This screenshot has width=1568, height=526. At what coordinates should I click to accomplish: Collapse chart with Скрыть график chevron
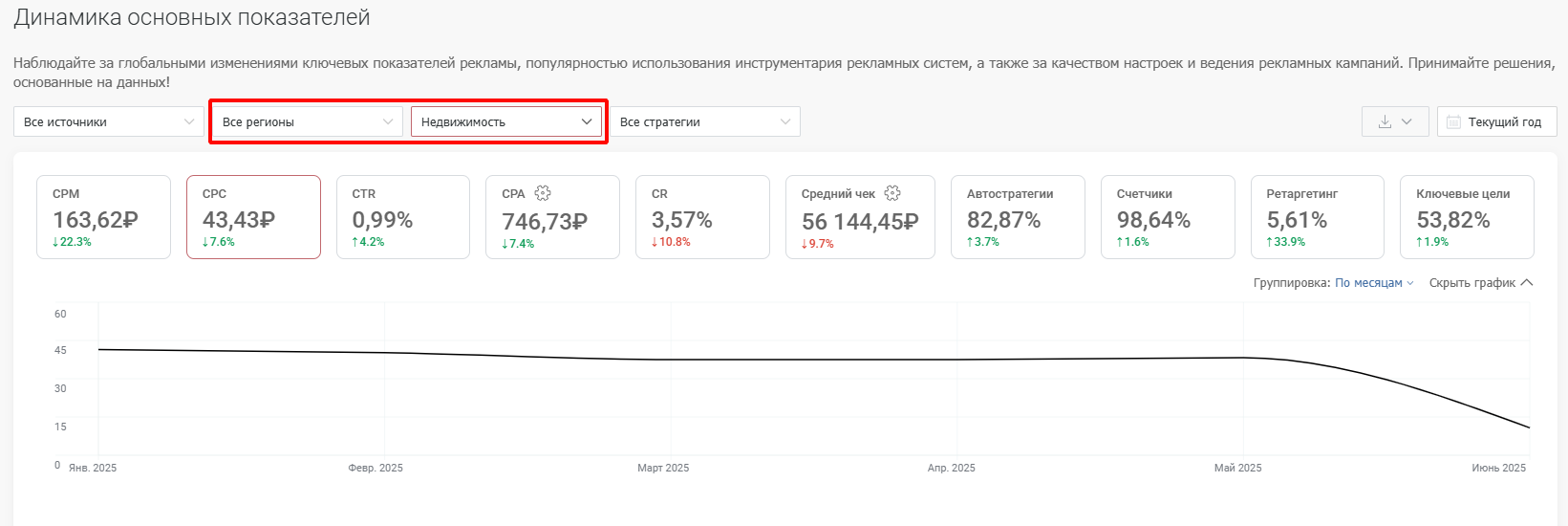click(x=1527, y=283)
